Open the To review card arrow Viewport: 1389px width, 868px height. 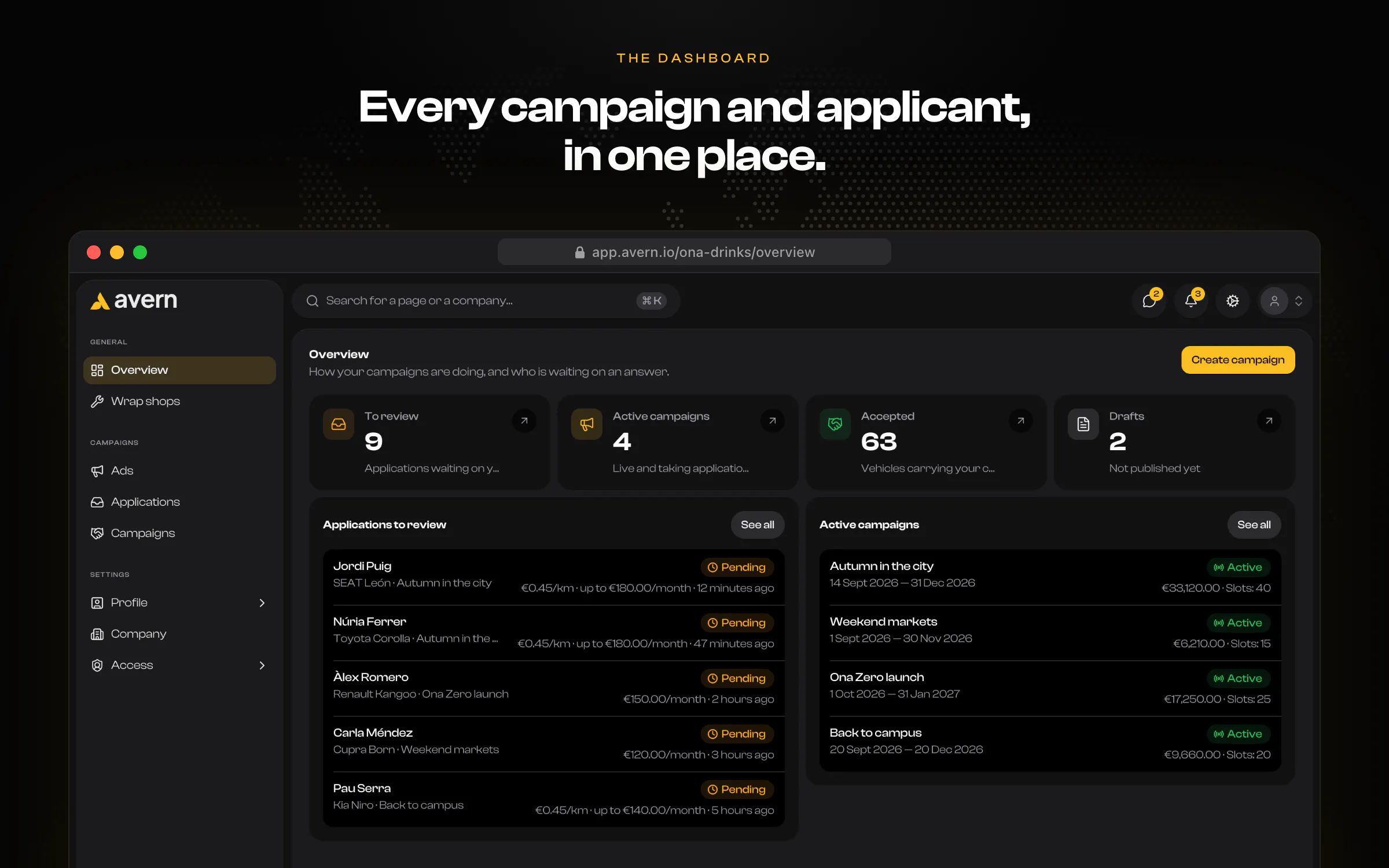524,421
